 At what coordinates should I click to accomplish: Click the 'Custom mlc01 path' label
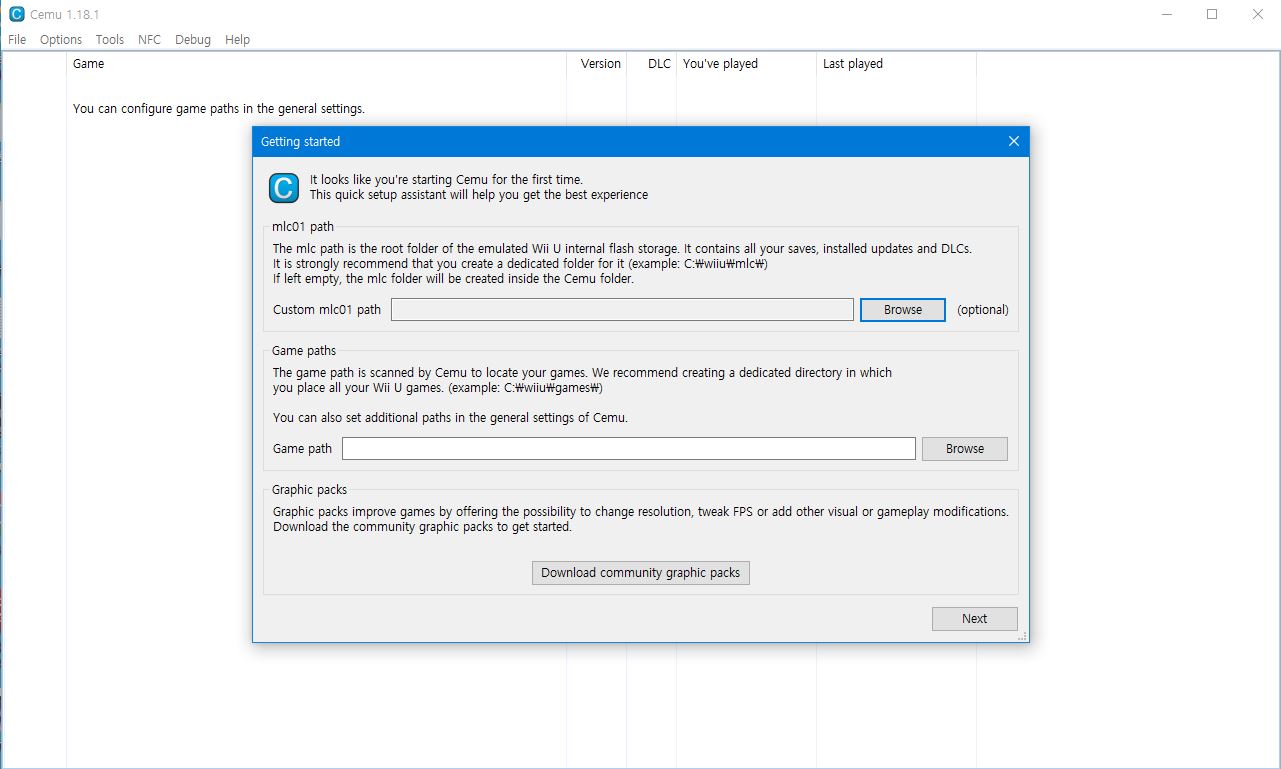point(327,310)
